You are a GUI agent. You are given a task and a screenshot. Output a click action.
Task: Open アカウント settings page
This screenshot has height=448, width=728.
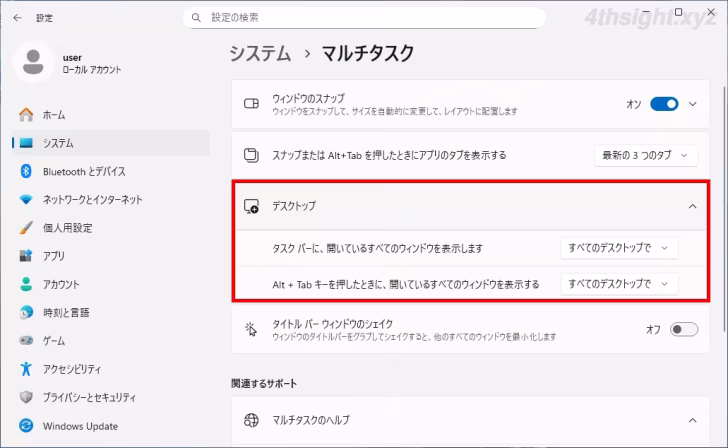click(110, 284)
